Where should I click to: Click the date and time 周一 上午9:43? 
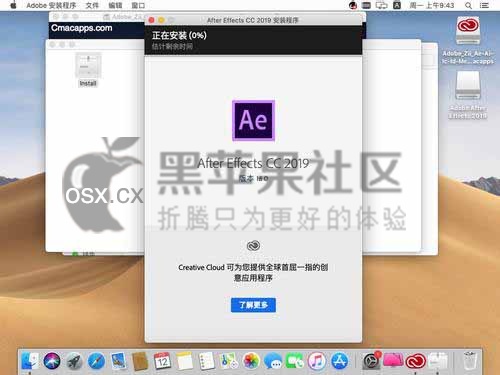(x=432, y=5)
